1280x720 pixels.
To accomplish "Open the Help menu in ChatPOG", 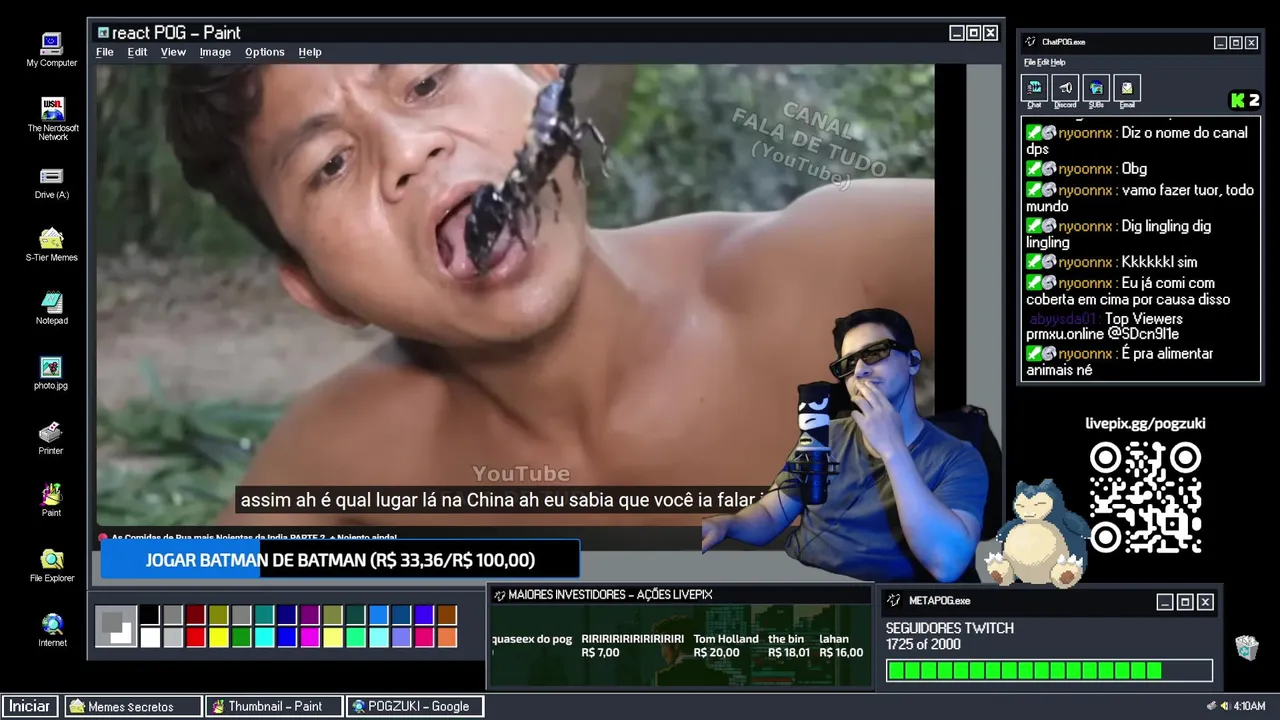I will (1058, 63).
